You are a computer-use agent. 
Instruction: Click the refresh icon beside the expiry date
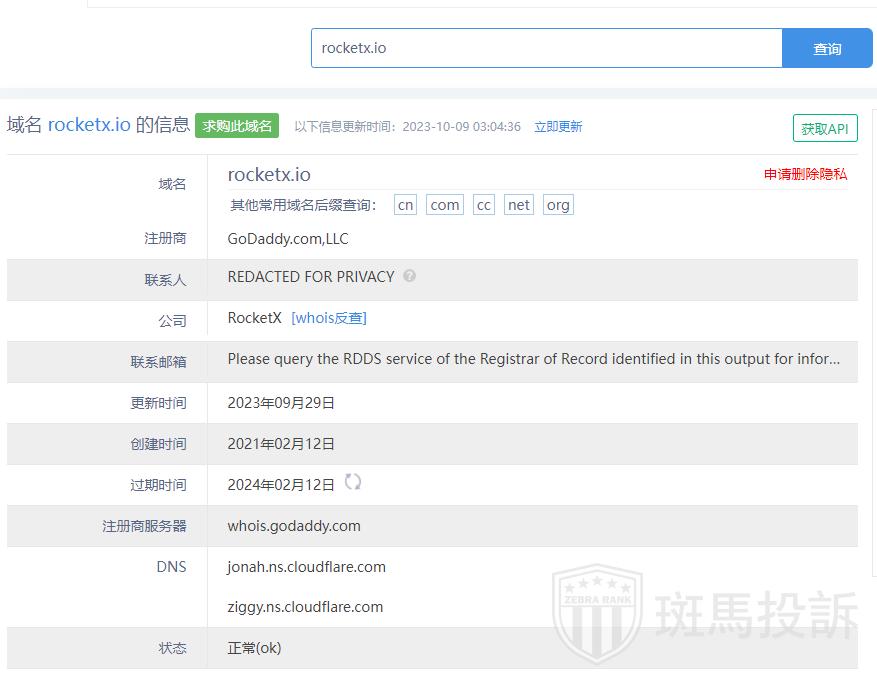tap(352, 482)
